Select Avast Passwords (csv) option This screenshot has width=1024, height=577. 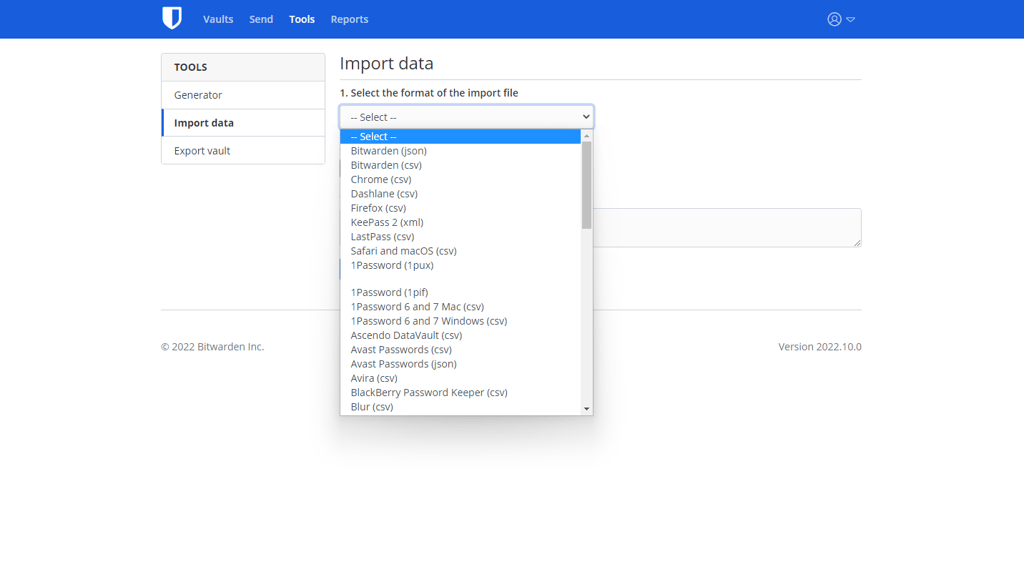[460, 350]
